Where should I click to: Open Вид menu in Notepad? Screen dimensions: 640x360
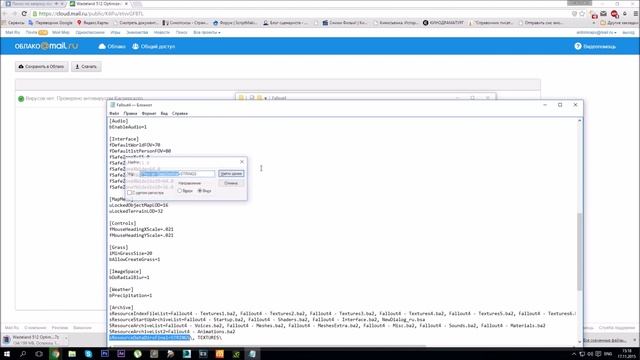click(164, 113)
